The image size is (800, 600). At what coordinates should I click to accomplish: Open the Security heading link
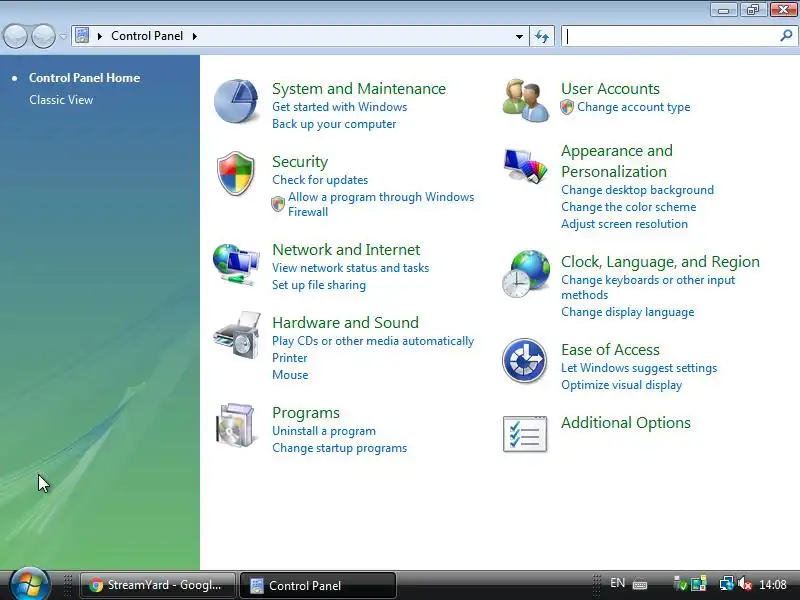click(x=300, y=162)
